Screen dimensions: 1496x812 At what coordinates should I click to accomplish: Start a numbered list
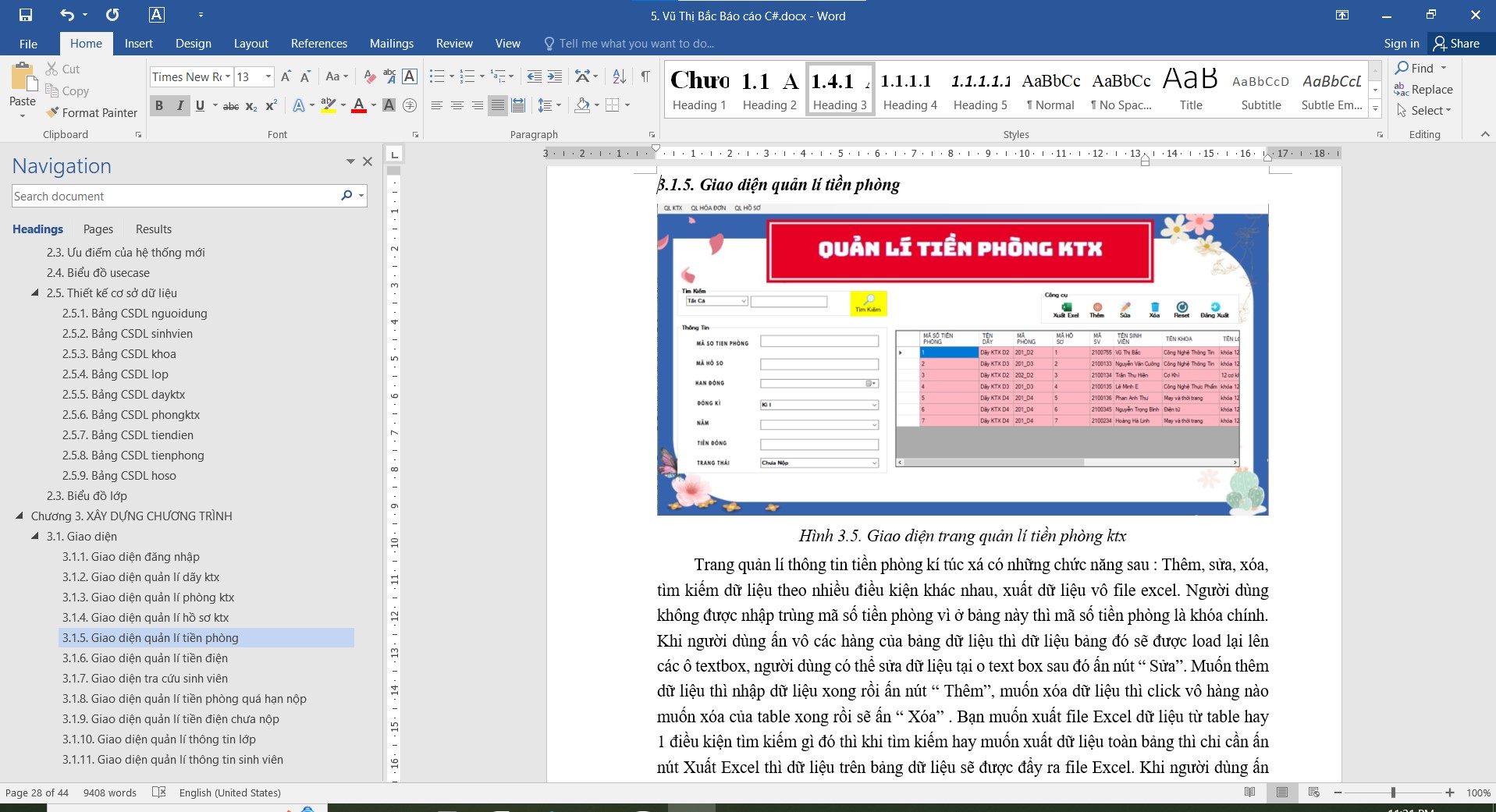(x=467, y=76)
